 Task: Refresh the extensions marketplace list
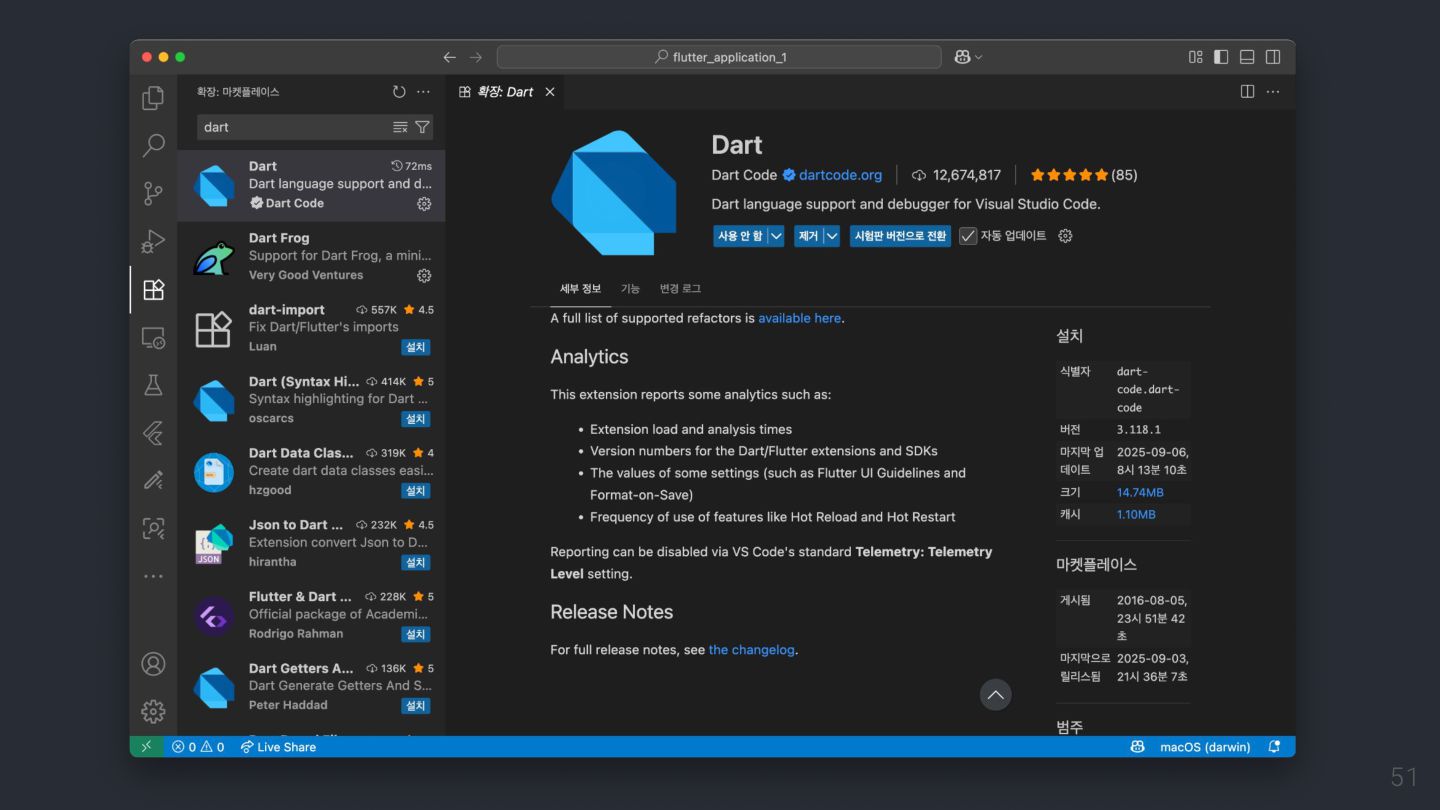click(399, 92)
